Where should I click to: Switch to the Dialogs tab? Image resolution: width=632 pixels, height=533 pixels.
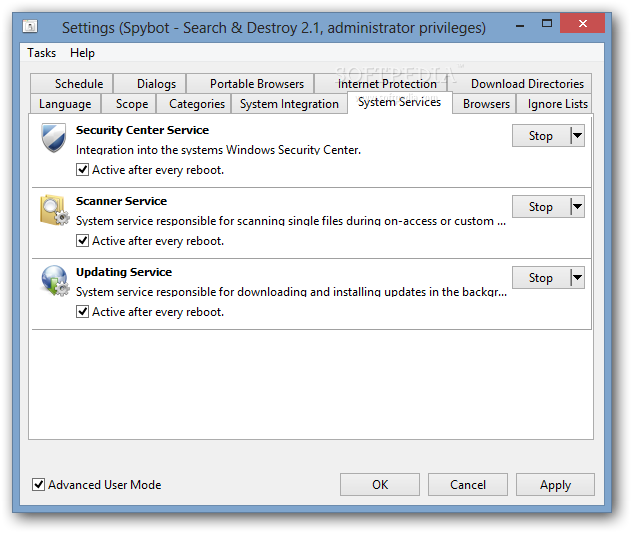[x=150, y=83]
